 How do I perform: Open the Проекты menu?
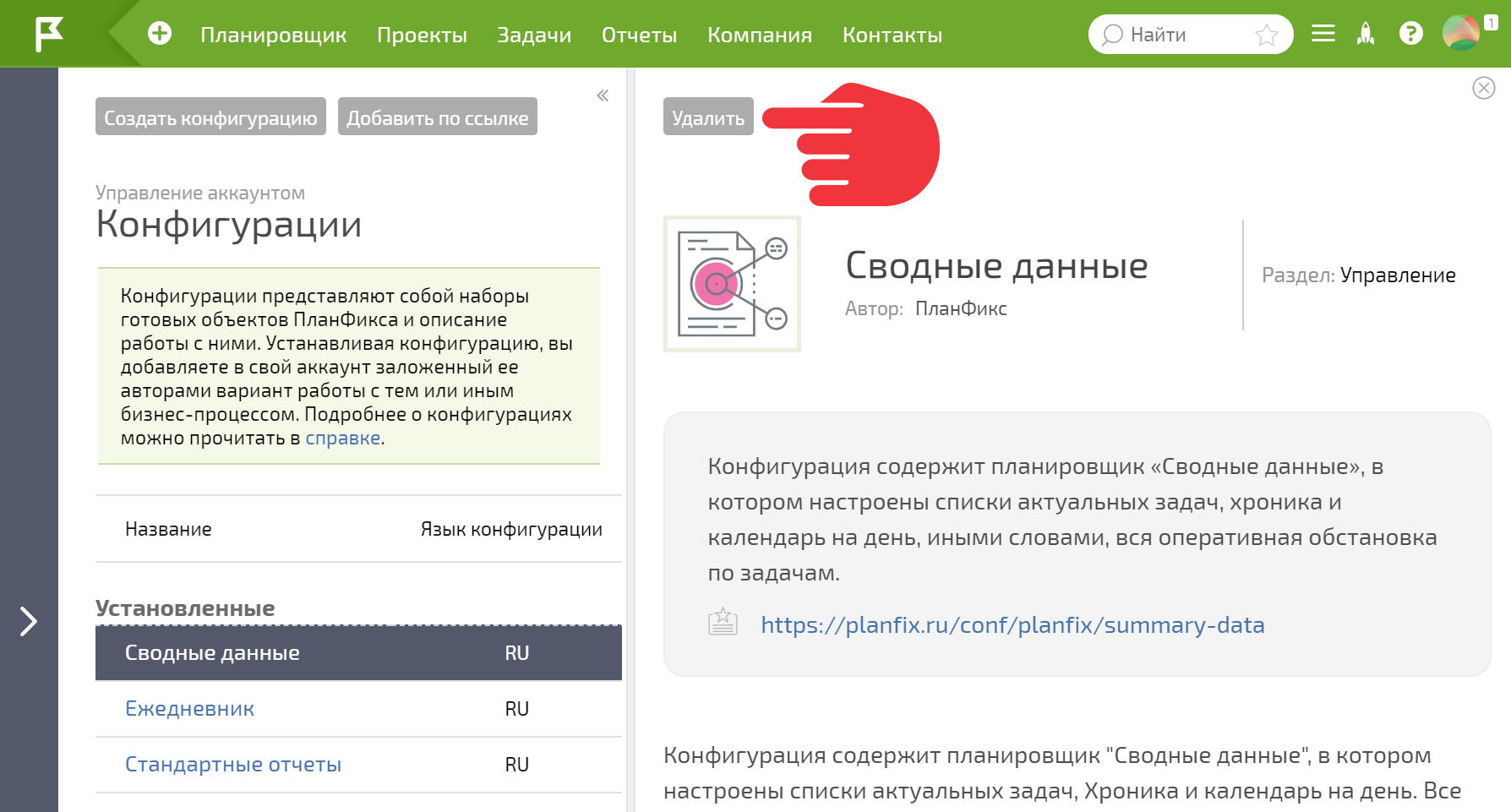click(x=422, y=35)
